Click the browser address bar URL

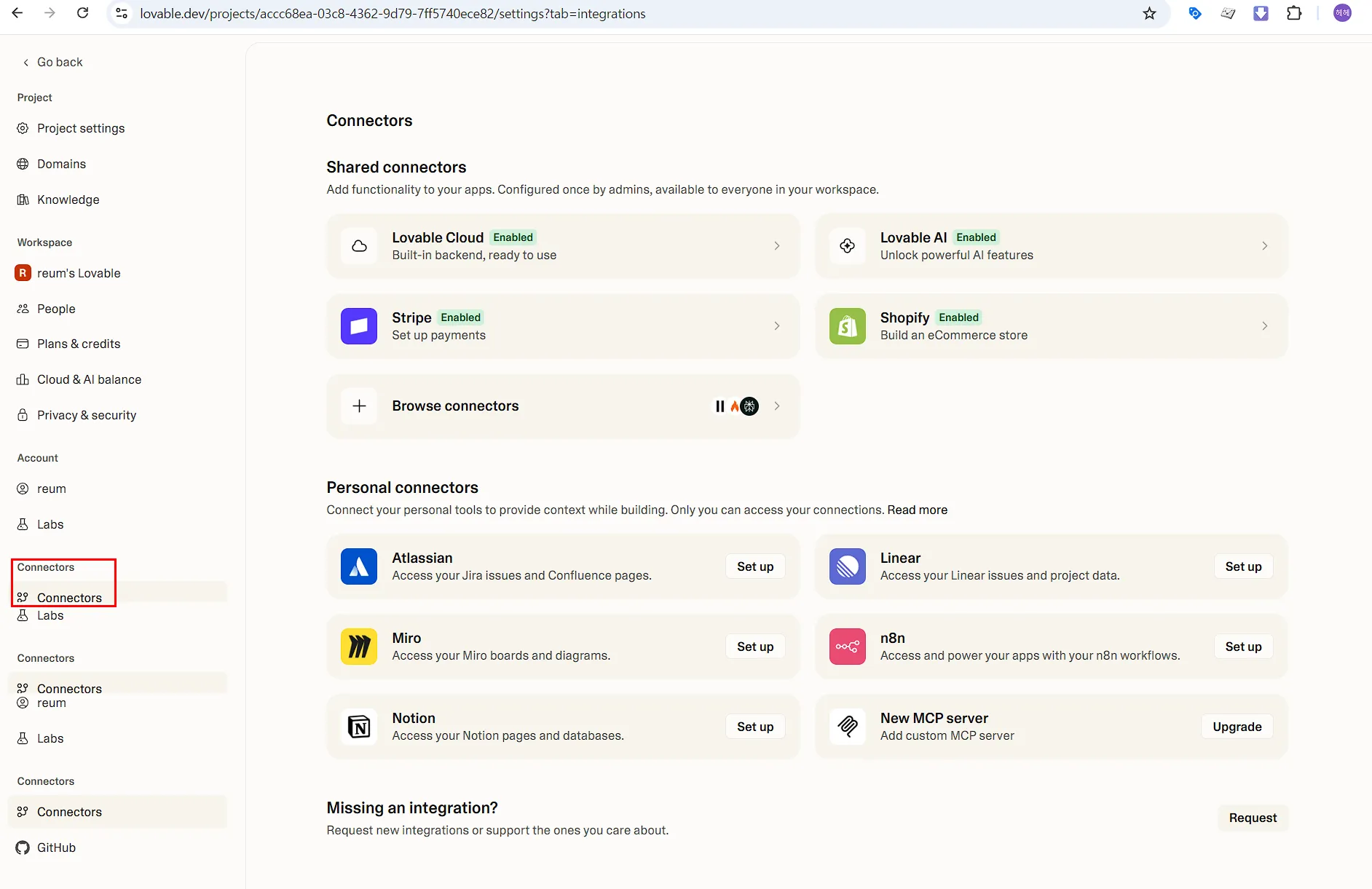point(393,14)
